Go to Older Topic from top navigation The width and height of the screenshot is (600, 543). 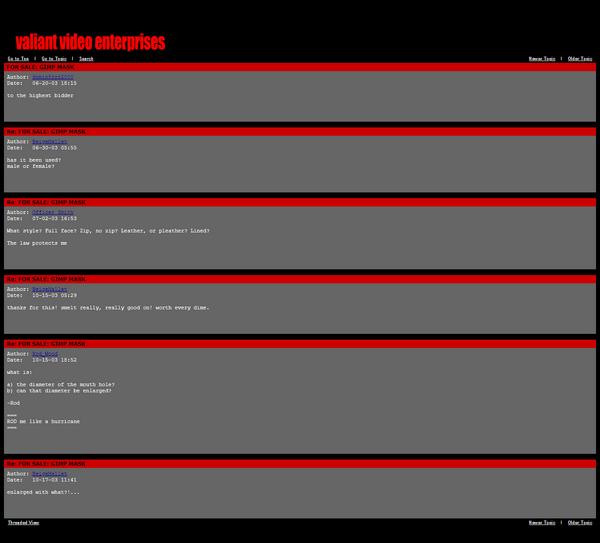(580, 59)
